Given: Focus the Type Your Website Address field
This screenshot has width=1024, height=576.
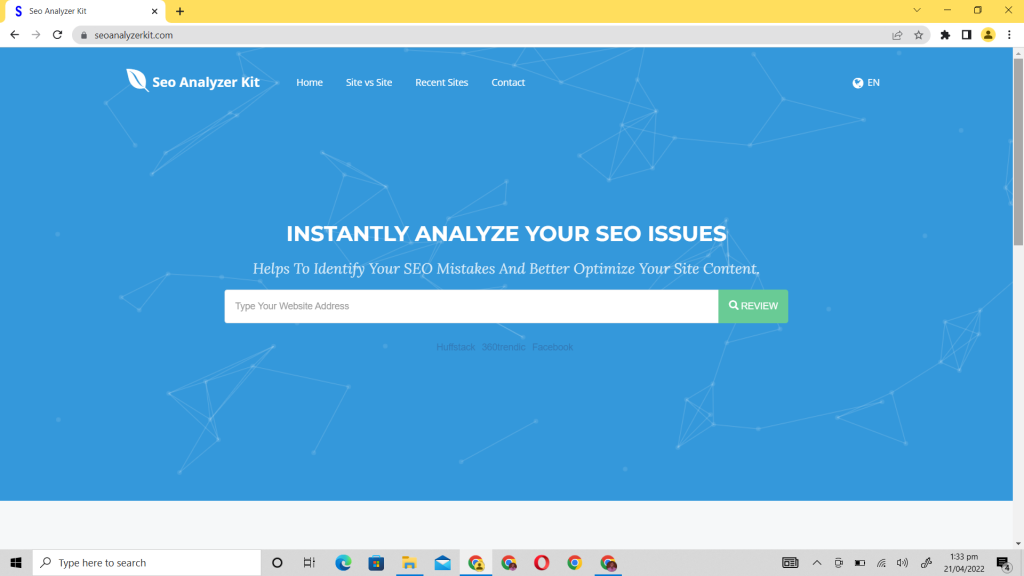Looking at the screenshot, I should (x=471, y=307).
